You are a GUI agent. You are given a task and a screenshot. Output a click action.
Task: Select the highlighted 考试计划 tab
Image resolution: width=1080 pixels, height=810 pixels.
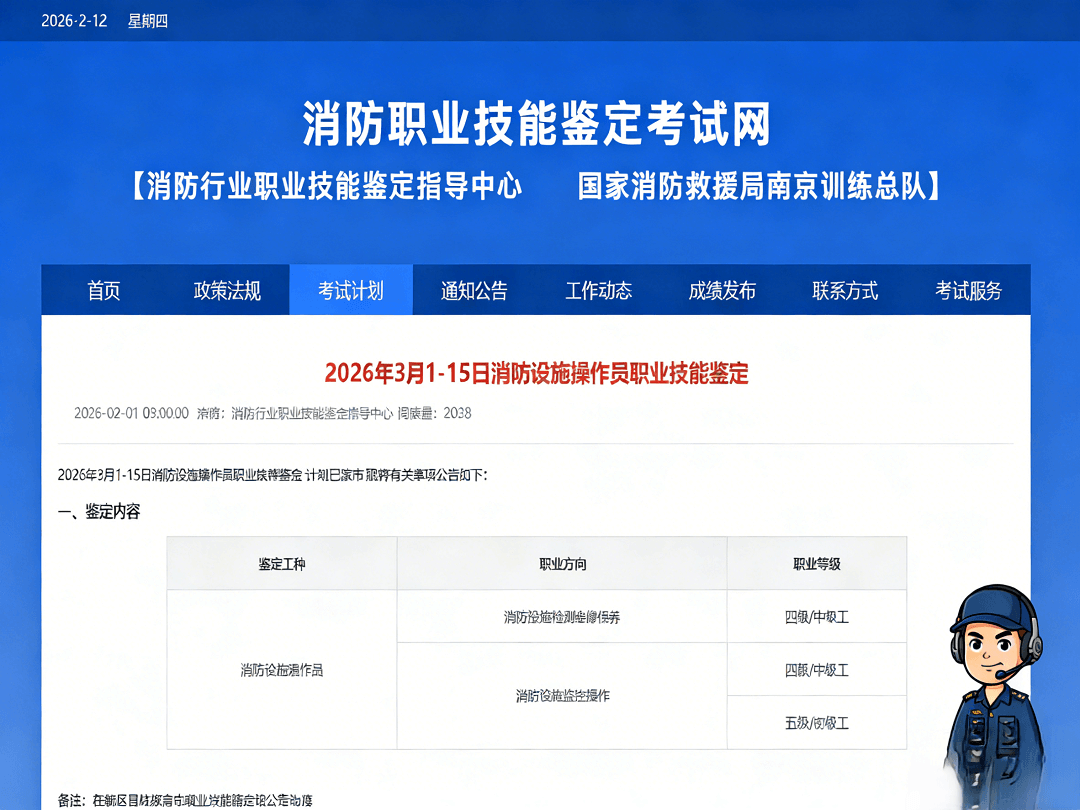[x=351, y=290]
